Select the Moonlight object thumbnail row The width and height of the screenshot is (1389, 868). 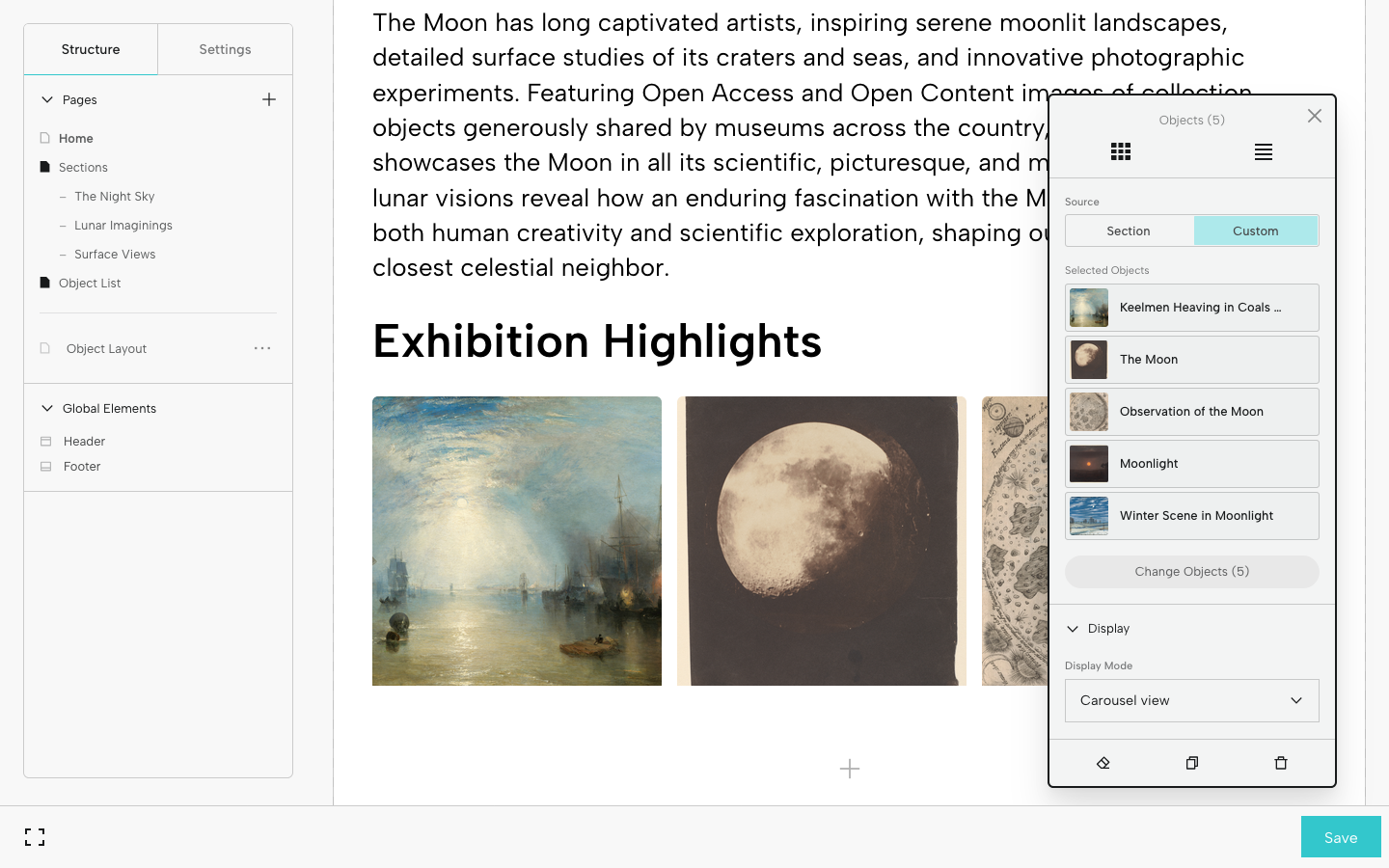tap(1191, 464)
